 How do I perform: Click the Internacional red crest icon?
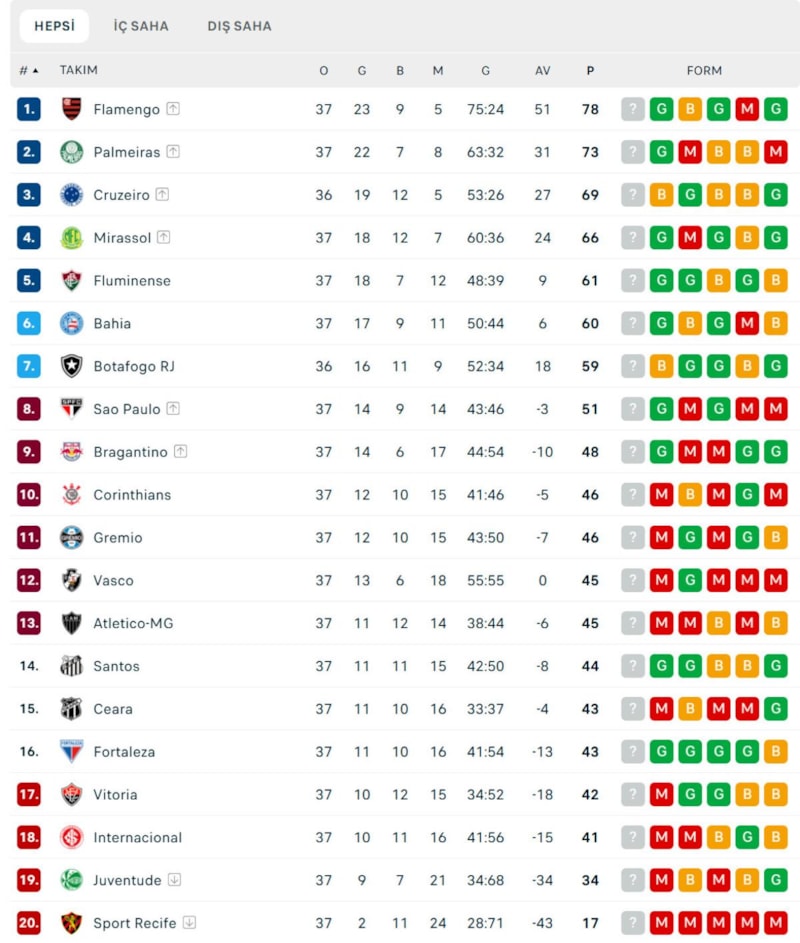72,838
